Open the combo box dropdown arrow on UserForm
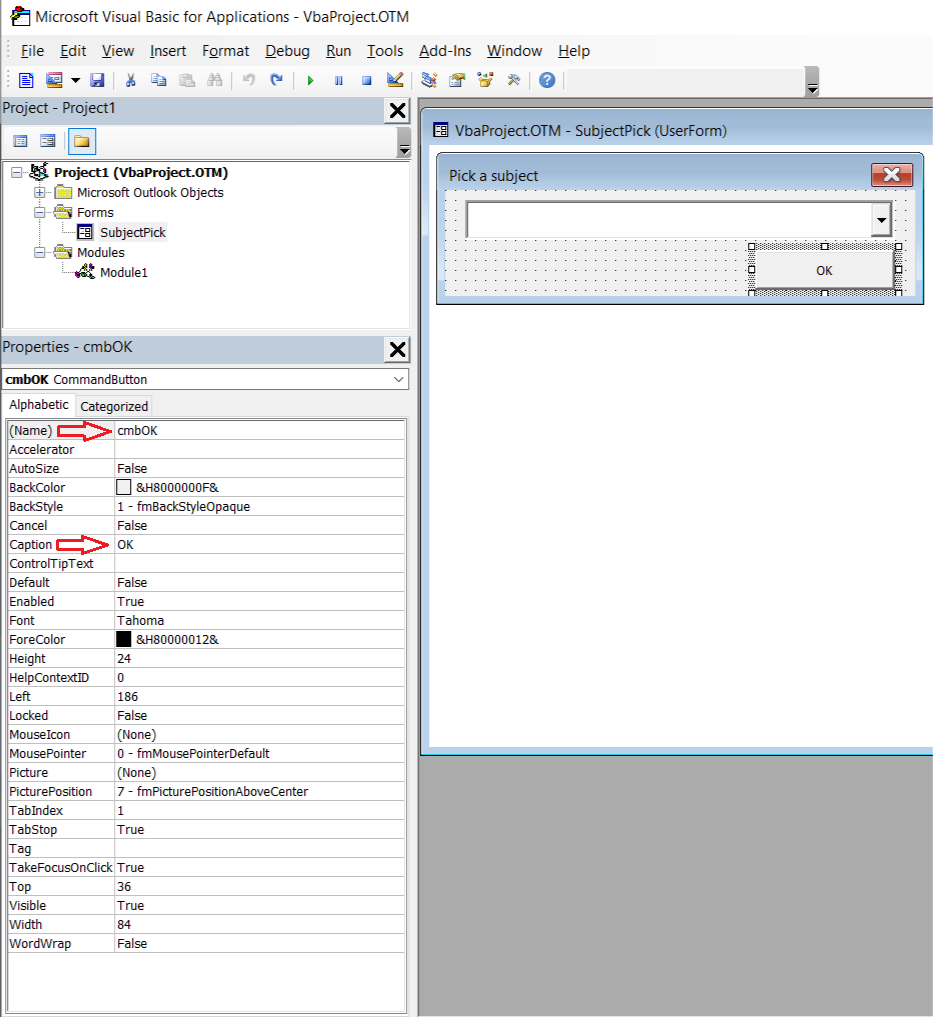 [x=880, y=220]
